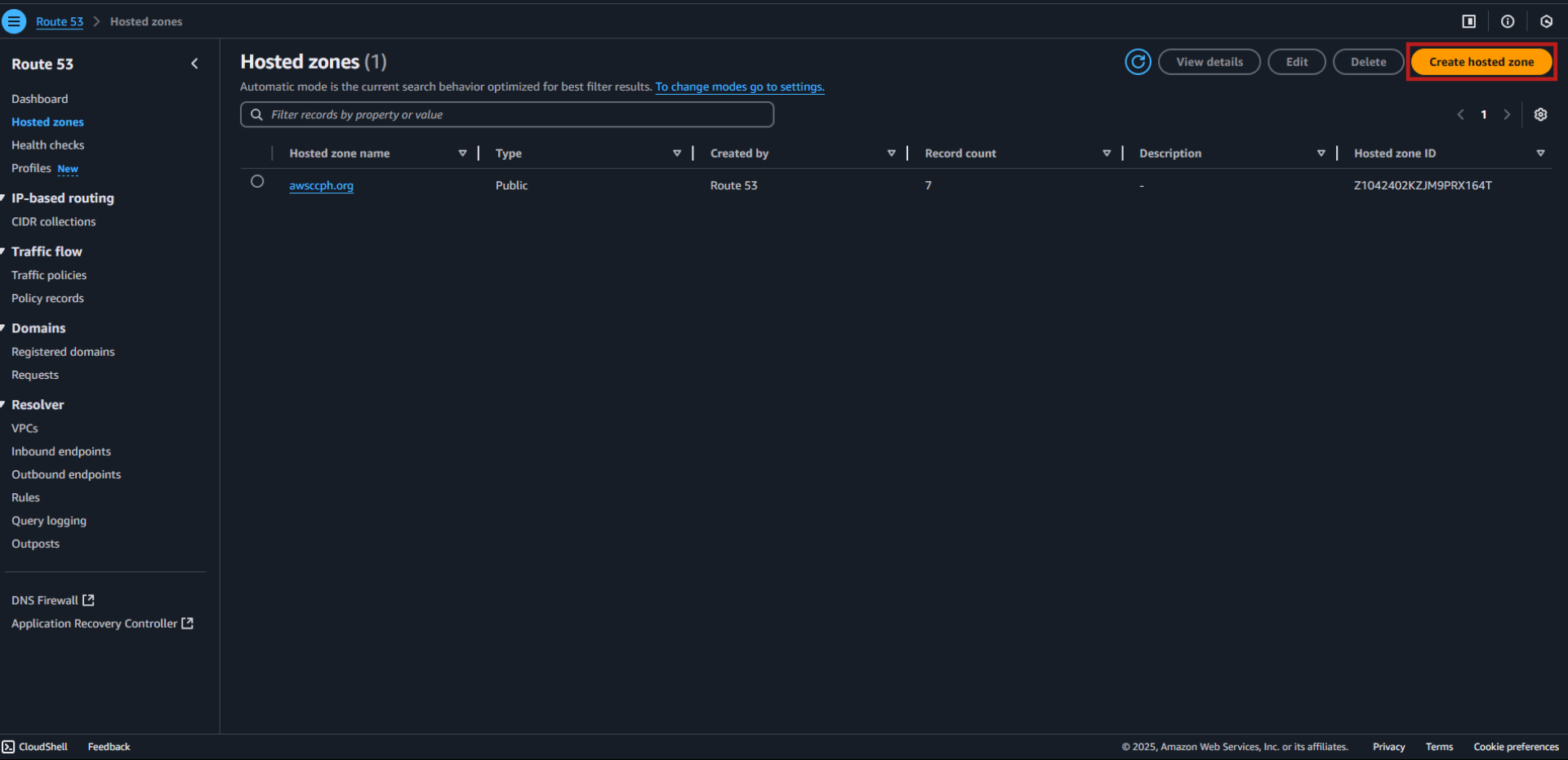Screen dimensions: 1568x760
Task: Click the hexagon settings icon in header
Action: (1546, 21)
